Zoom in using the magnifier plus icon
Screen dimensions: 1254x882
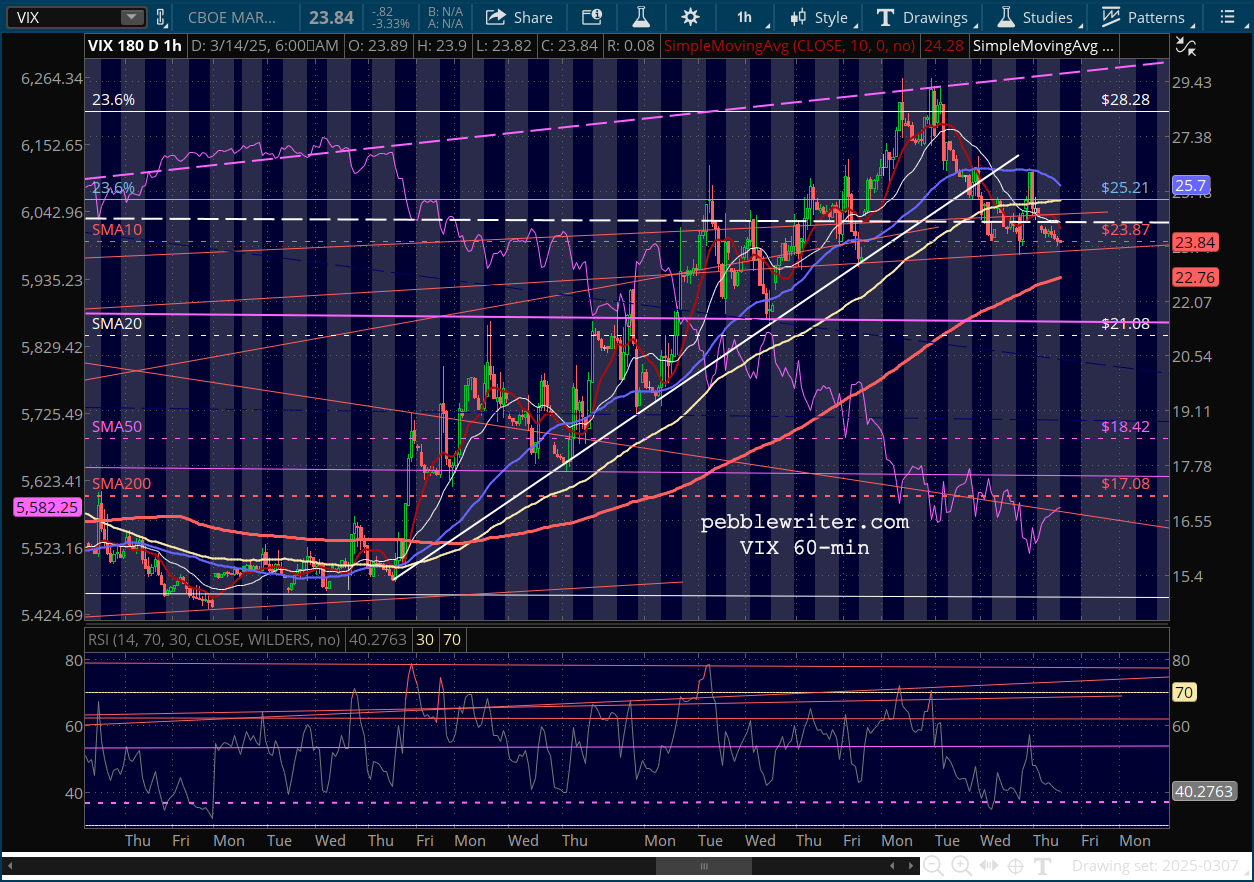point(961,865)
